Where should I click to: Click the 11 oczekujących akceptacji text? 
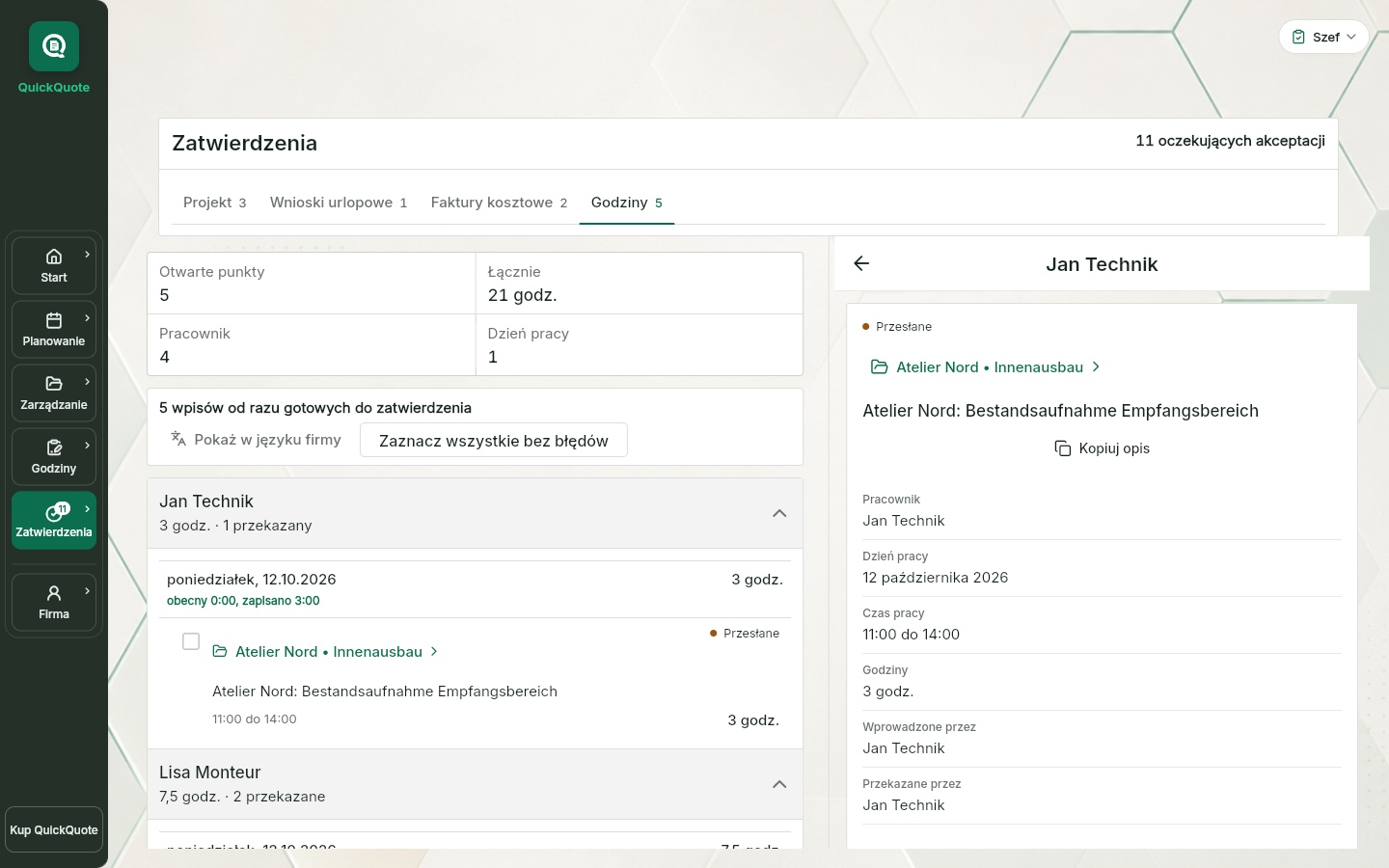pyautogui.click(x=1230, y=141)
